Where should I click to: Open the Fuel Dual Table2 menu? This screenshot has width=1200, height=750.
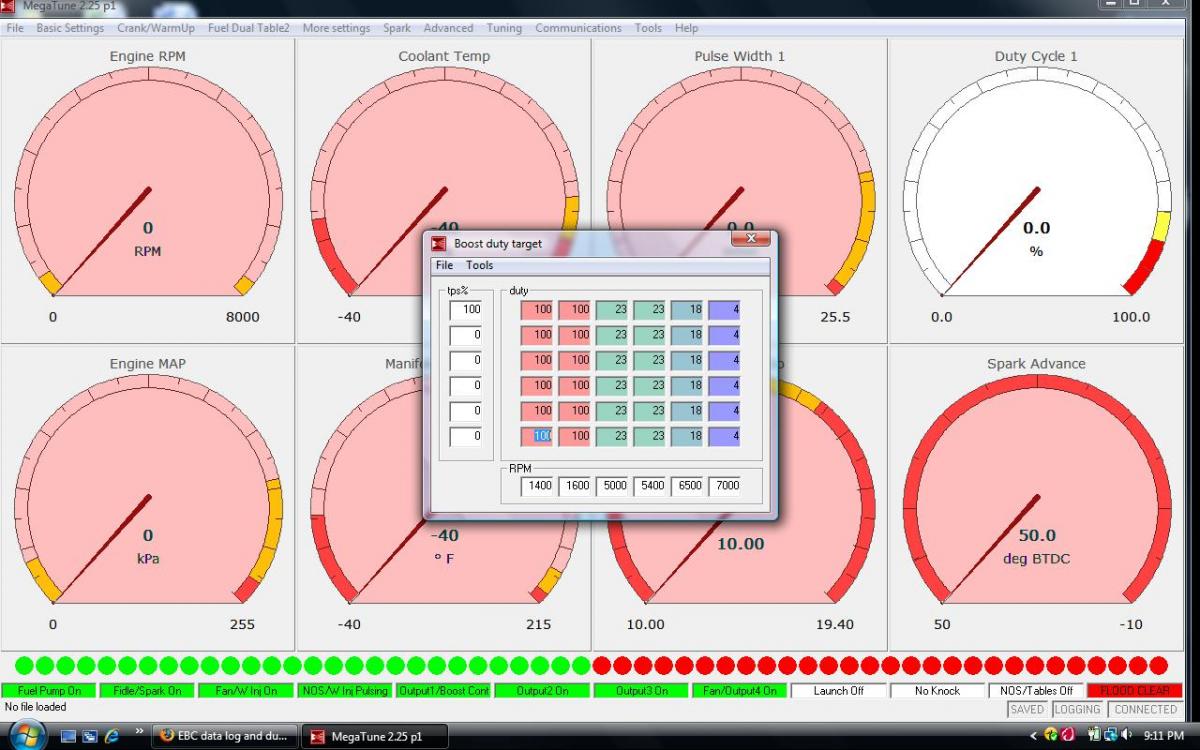click(248, 28)
